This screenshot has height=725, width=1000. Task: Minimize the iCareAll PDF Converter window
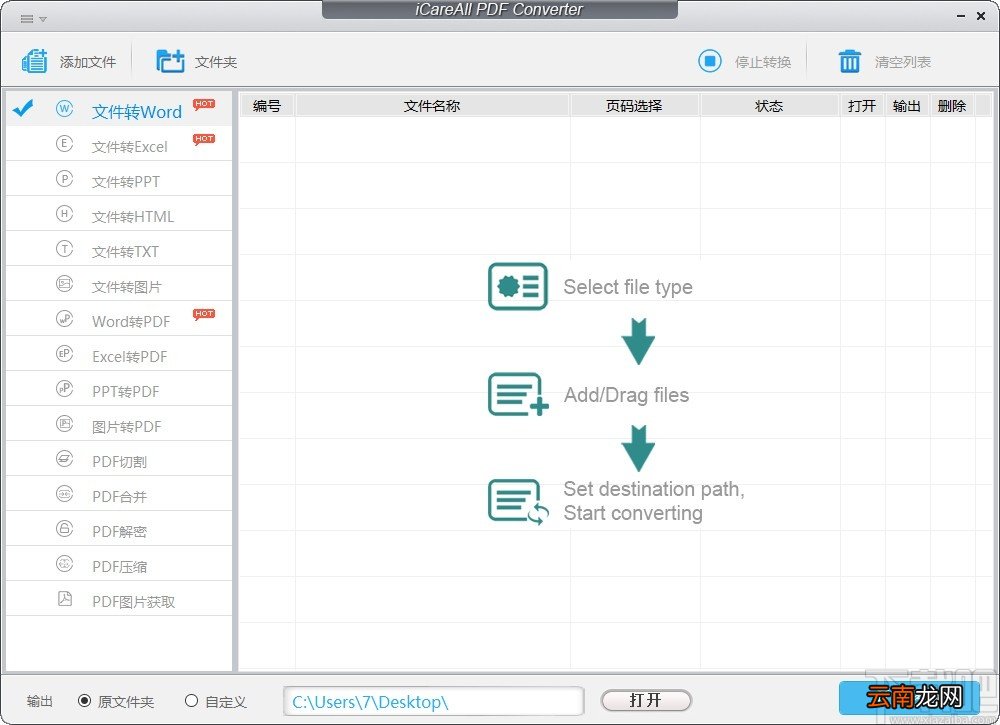[960, 17]
